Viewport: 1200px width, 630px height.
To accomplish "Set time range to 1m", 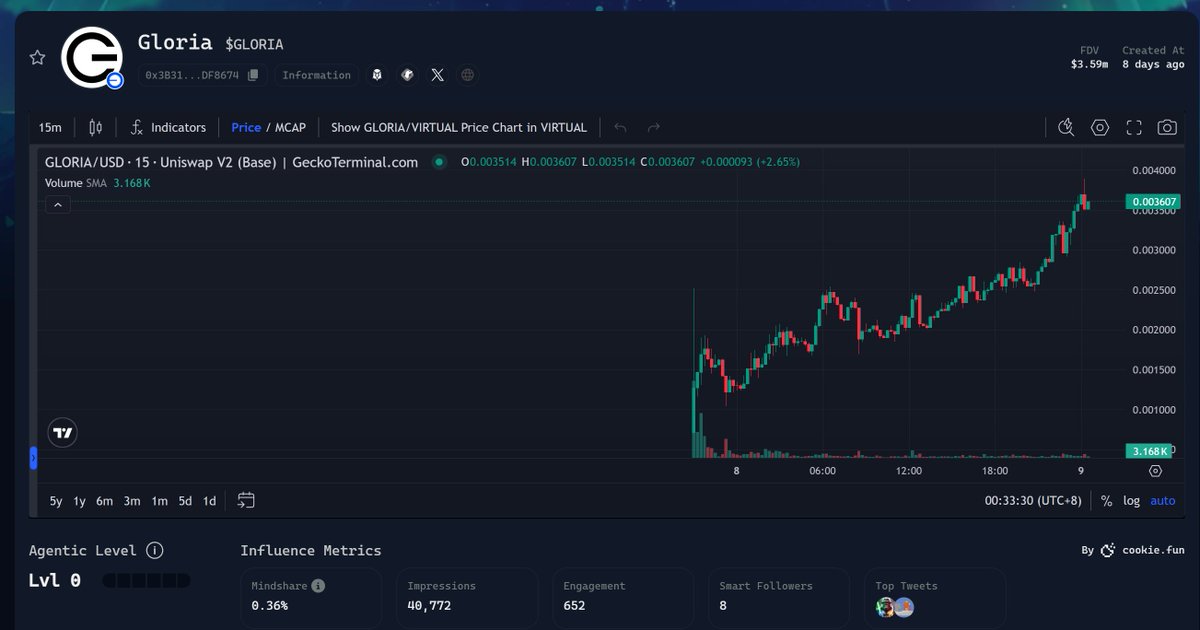I will tap(159, 501).
